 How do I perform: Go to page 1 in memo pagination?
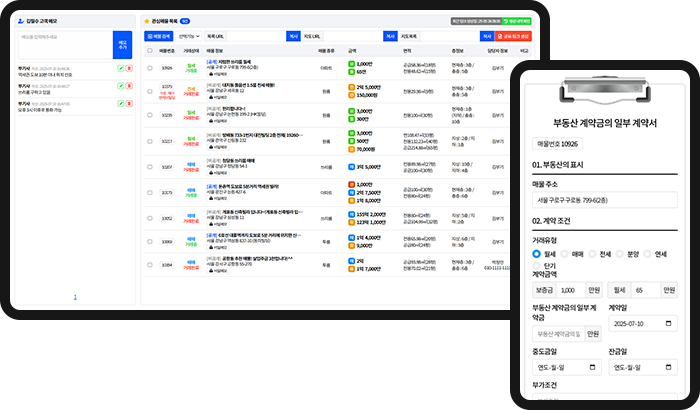[74, 297]
